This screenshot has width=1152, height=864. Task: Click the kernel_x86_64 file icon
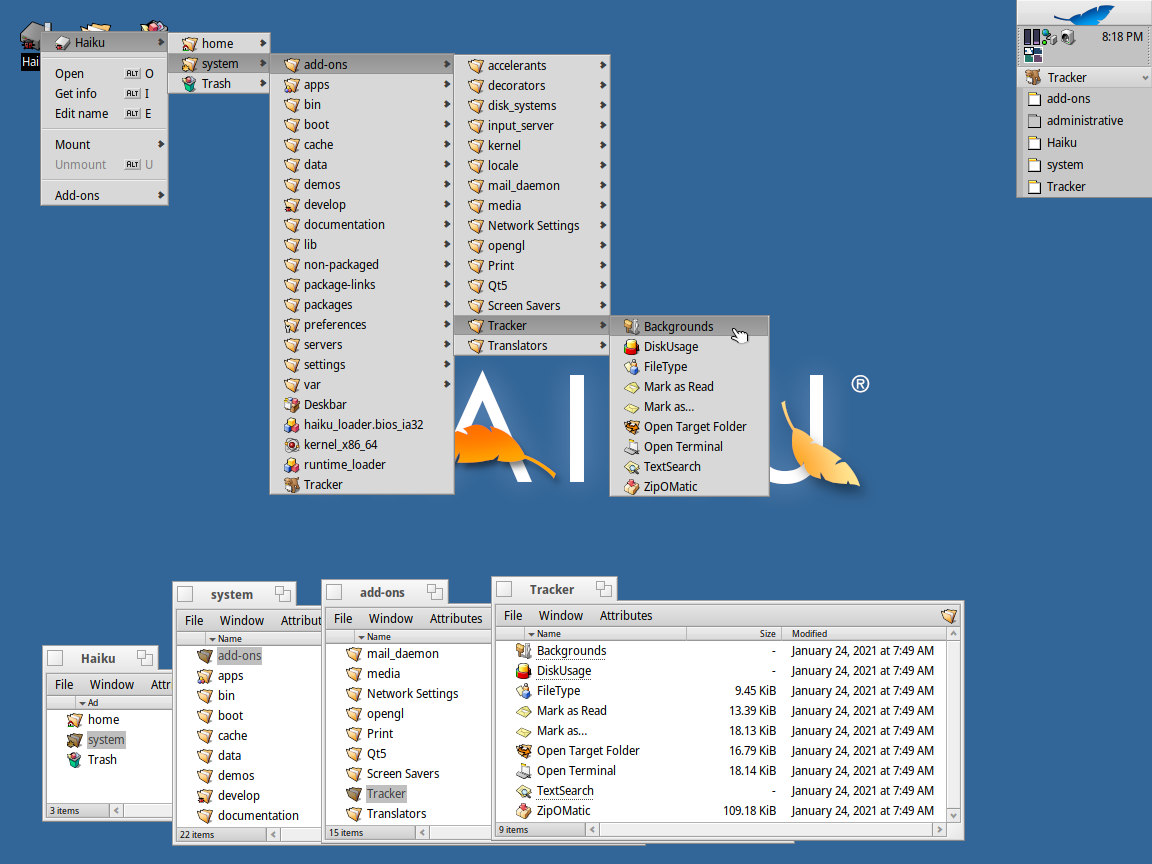[292, 444]
